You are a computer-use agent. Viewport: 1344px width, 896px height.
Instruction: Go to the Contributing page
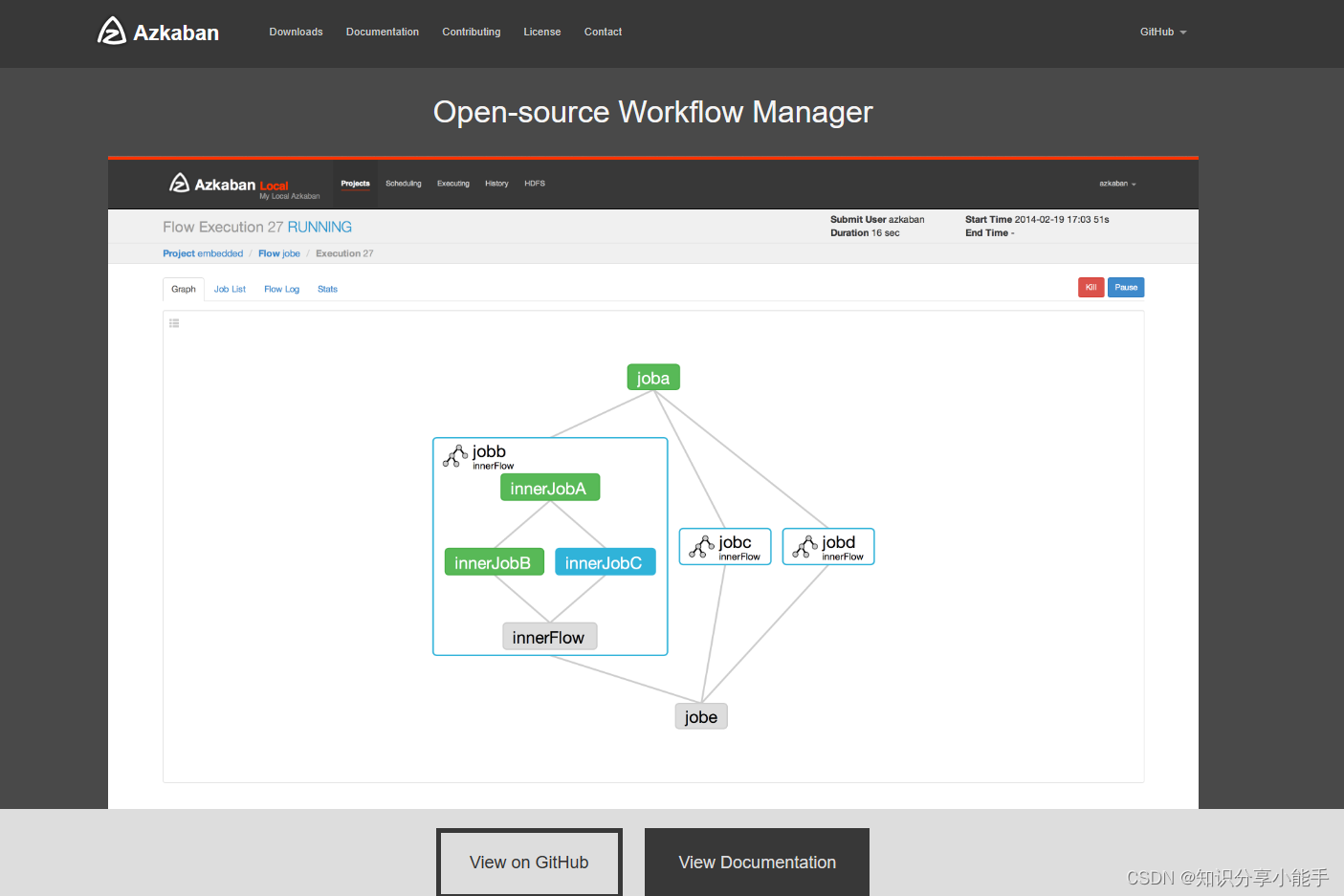[471, 32]
